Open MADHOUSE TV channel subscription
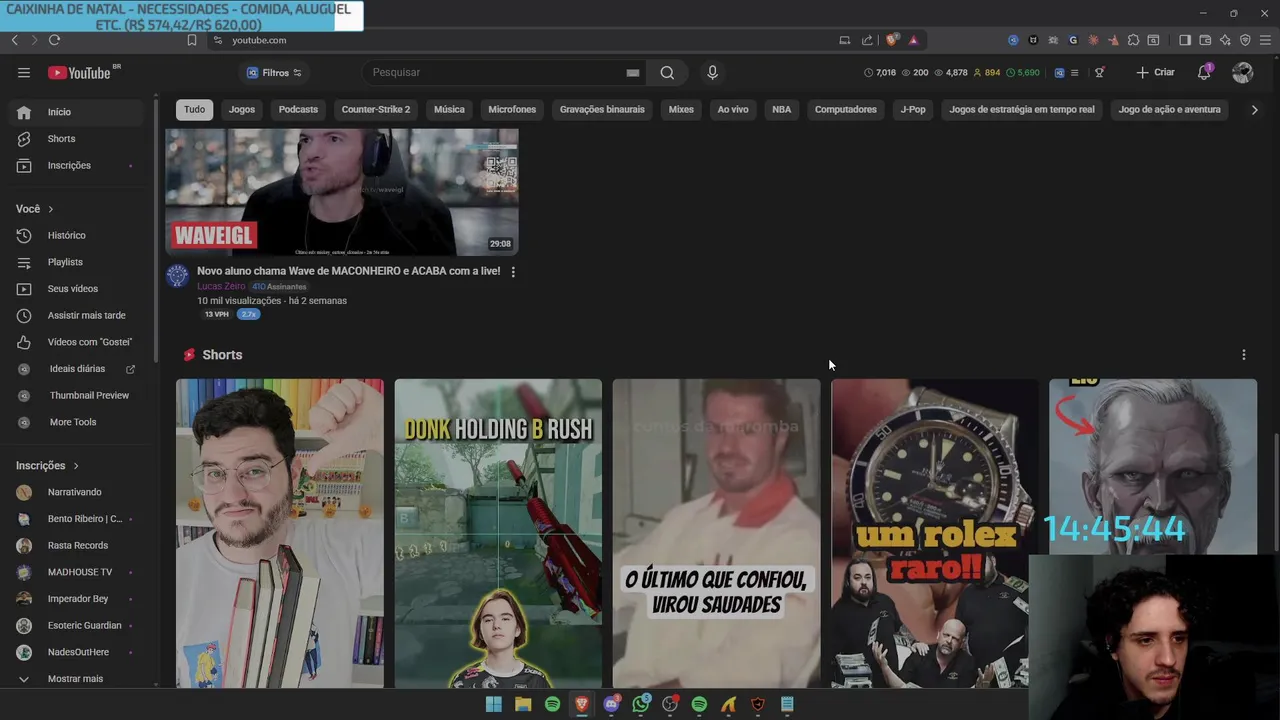The width and height of the screenshot is (1280, 720). (x=76, y=572)
